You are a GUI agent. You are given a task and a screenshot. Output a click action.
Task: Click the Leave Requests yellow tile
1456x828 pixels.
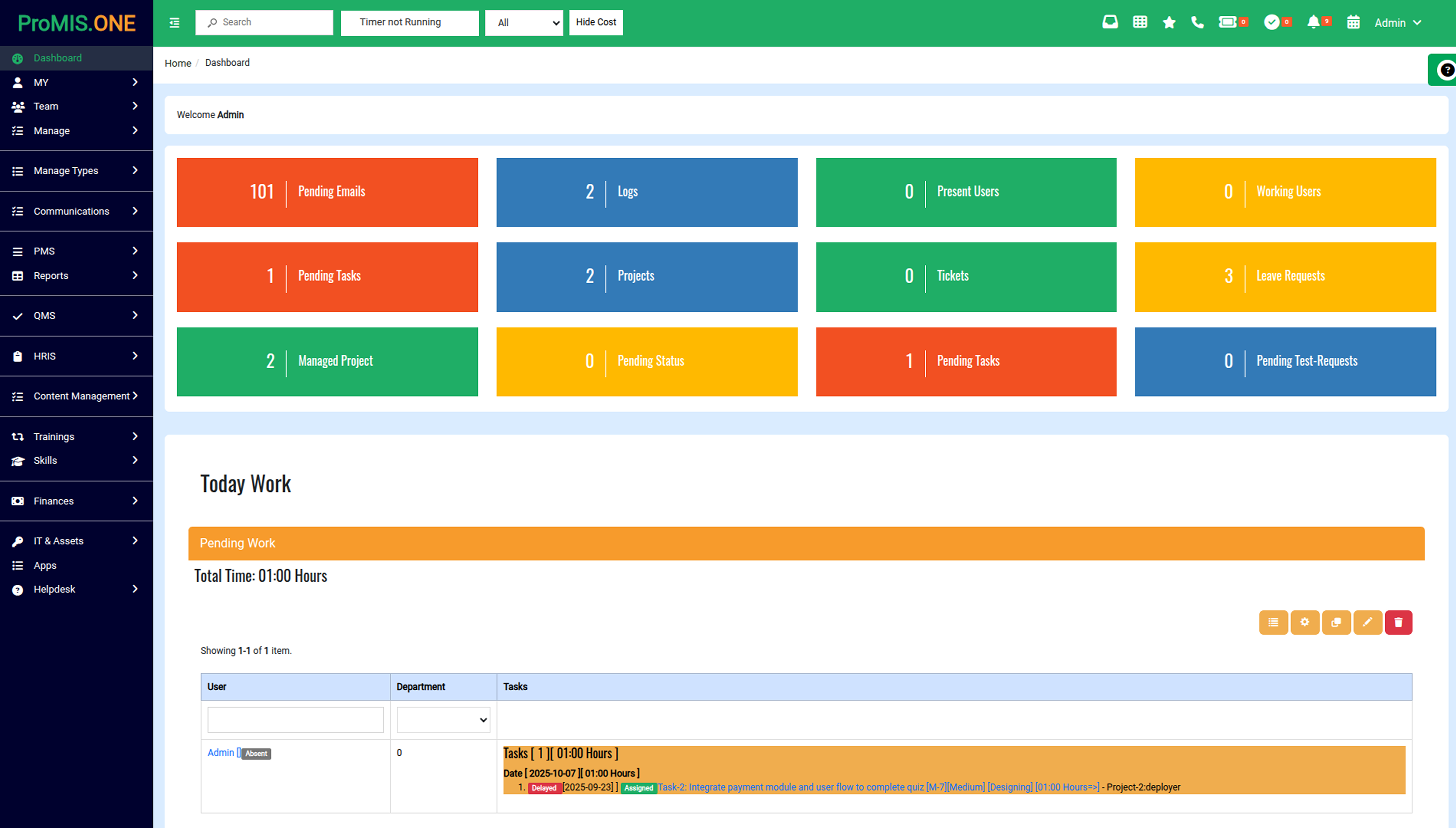coord(1285,277)
